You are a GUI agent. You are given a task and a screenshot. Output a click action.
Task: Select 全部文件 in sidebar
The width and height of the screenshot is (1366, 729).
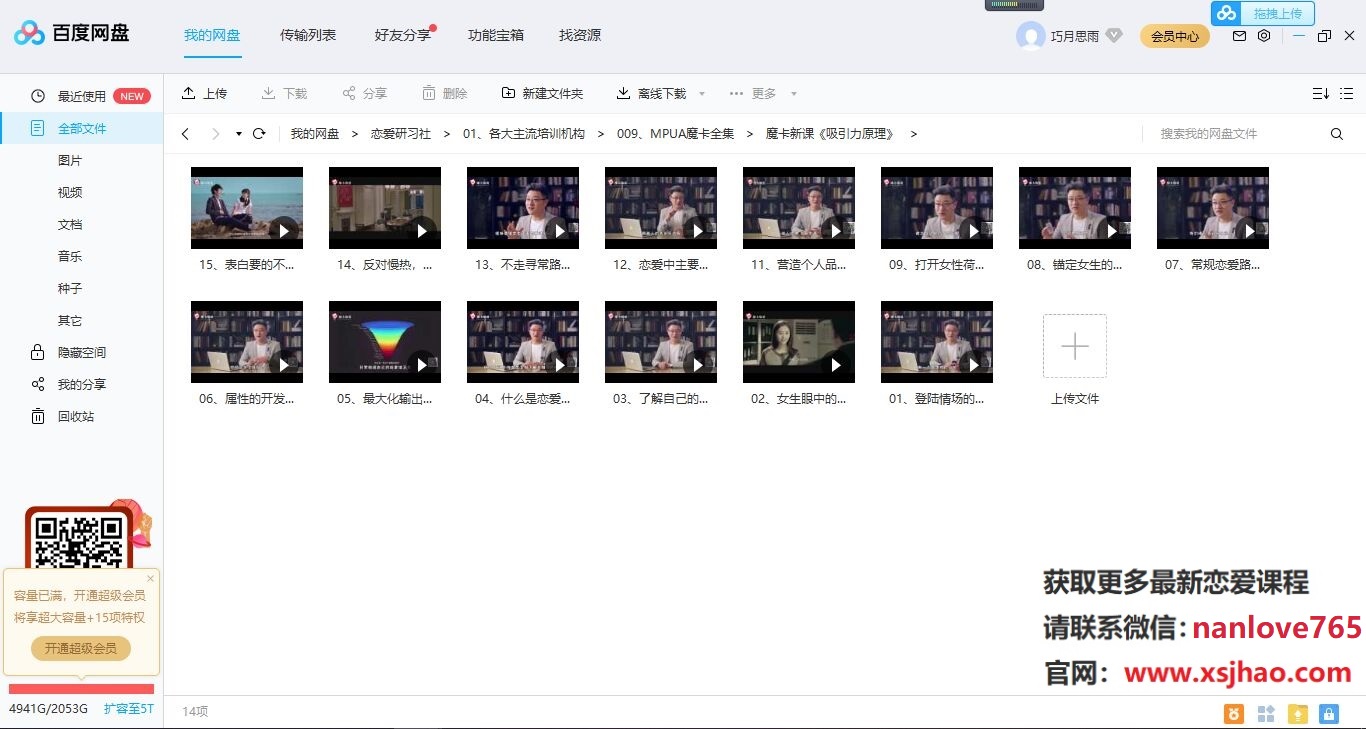point(82,129)
